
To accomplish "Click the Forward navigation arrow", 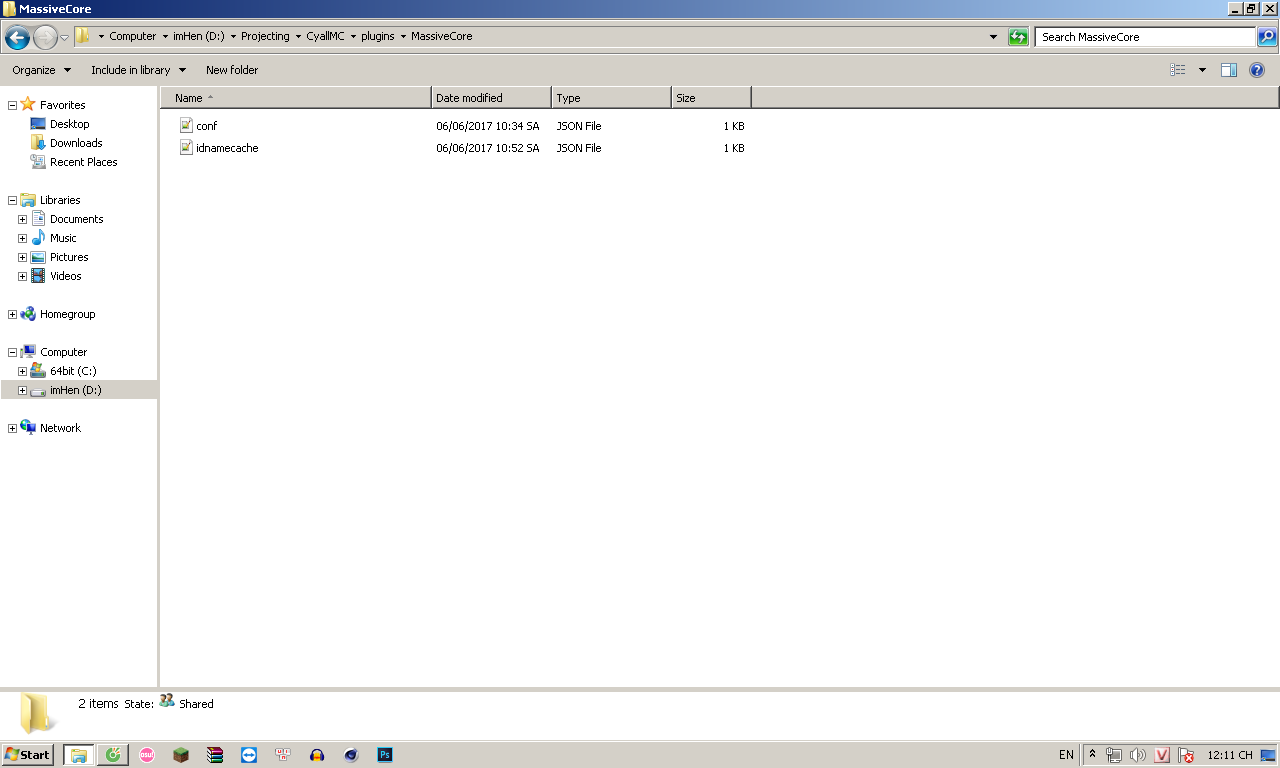I will (46, 38).
